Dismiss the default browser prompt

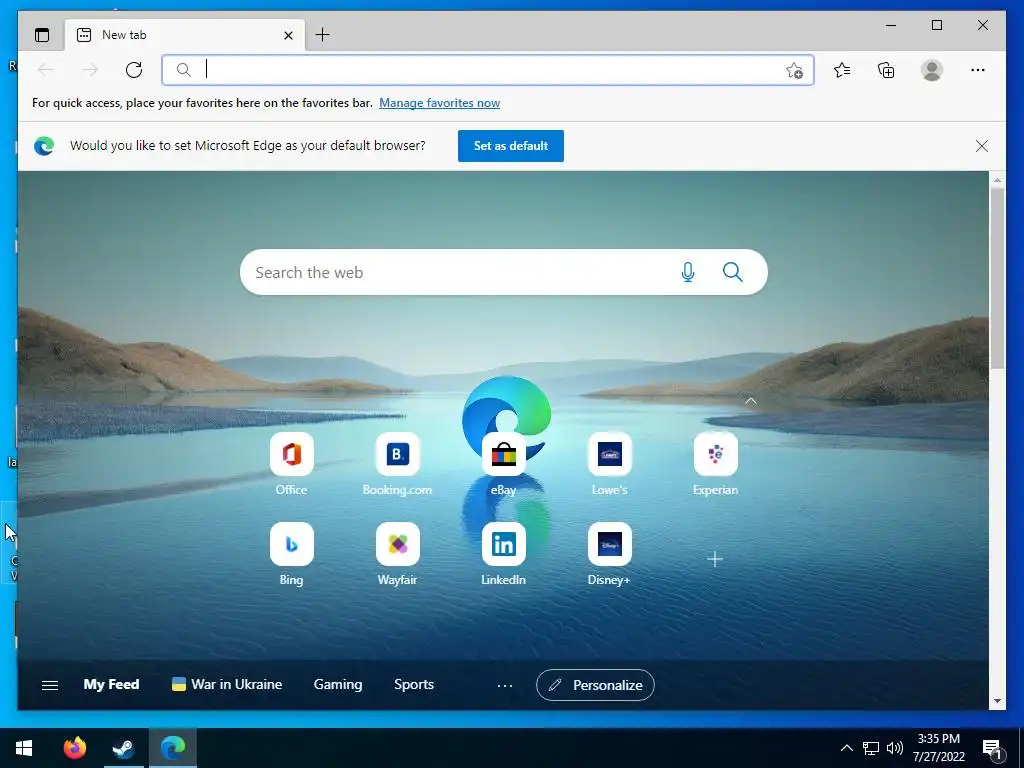[x=982, y=146]
